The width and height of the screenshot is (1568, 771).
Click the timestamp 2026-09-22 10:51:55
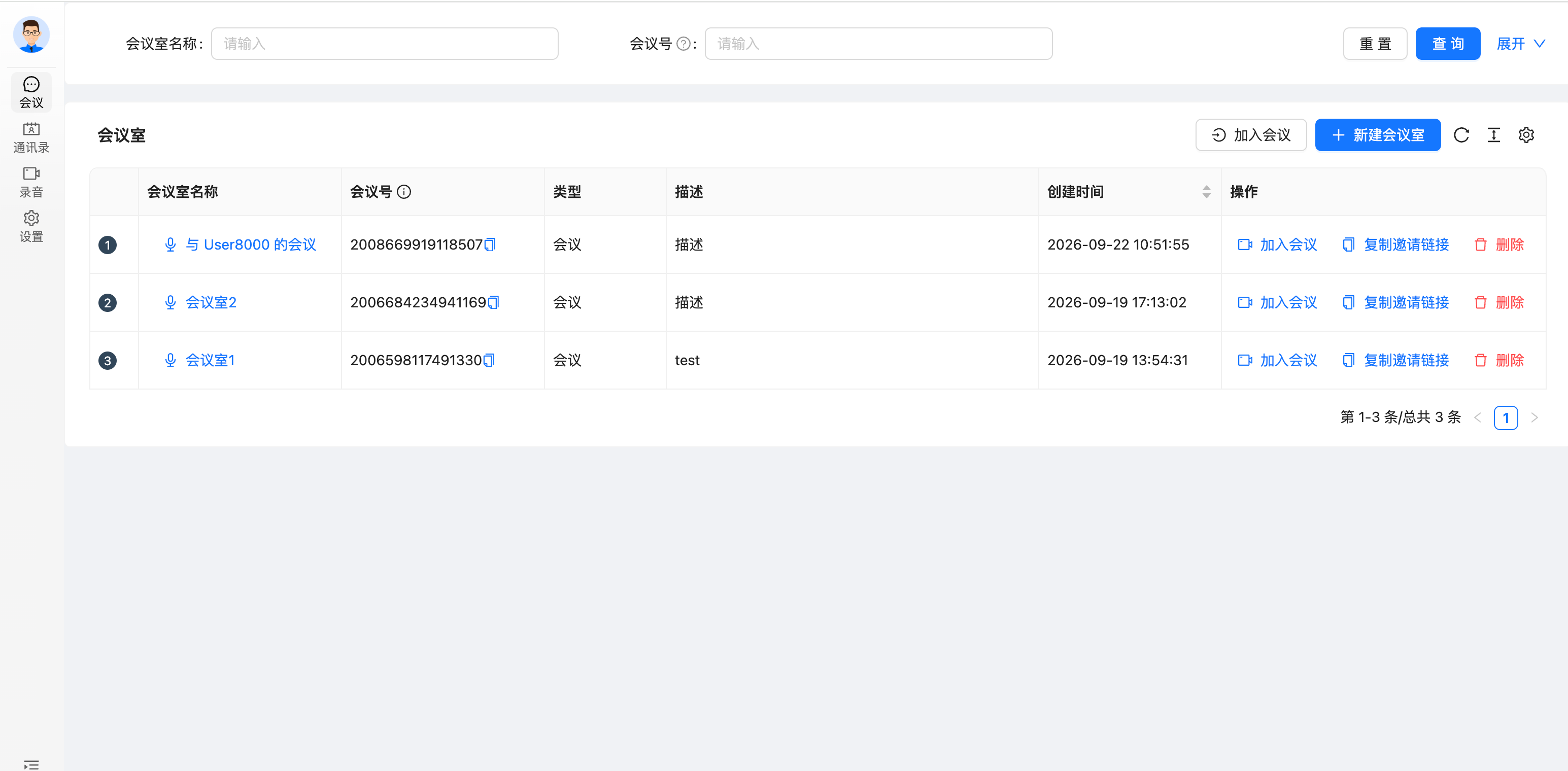(x=1118, y=244)
